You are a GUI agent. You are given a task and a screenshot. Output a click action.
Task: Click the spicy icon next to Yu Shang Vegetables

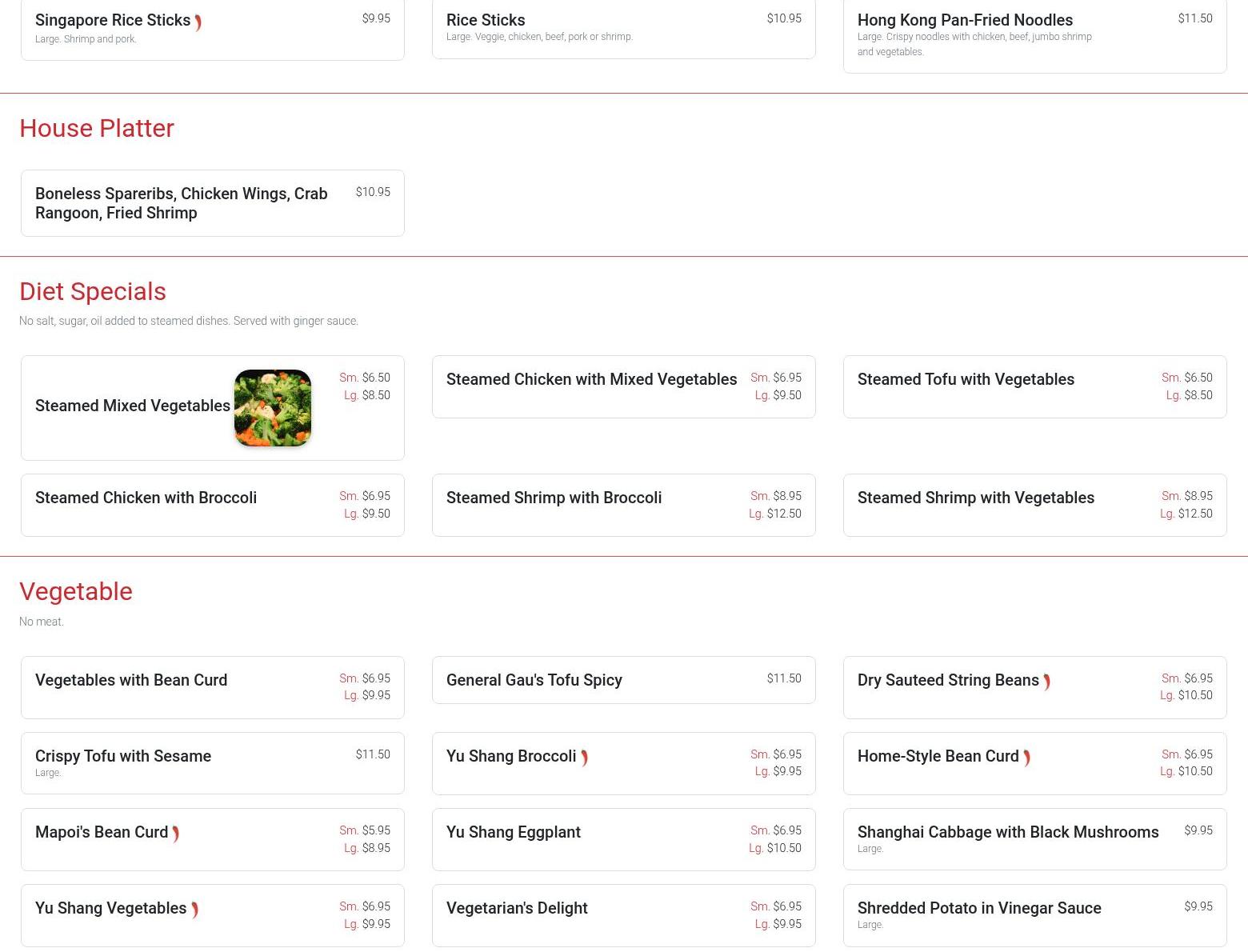click(194, 910)
